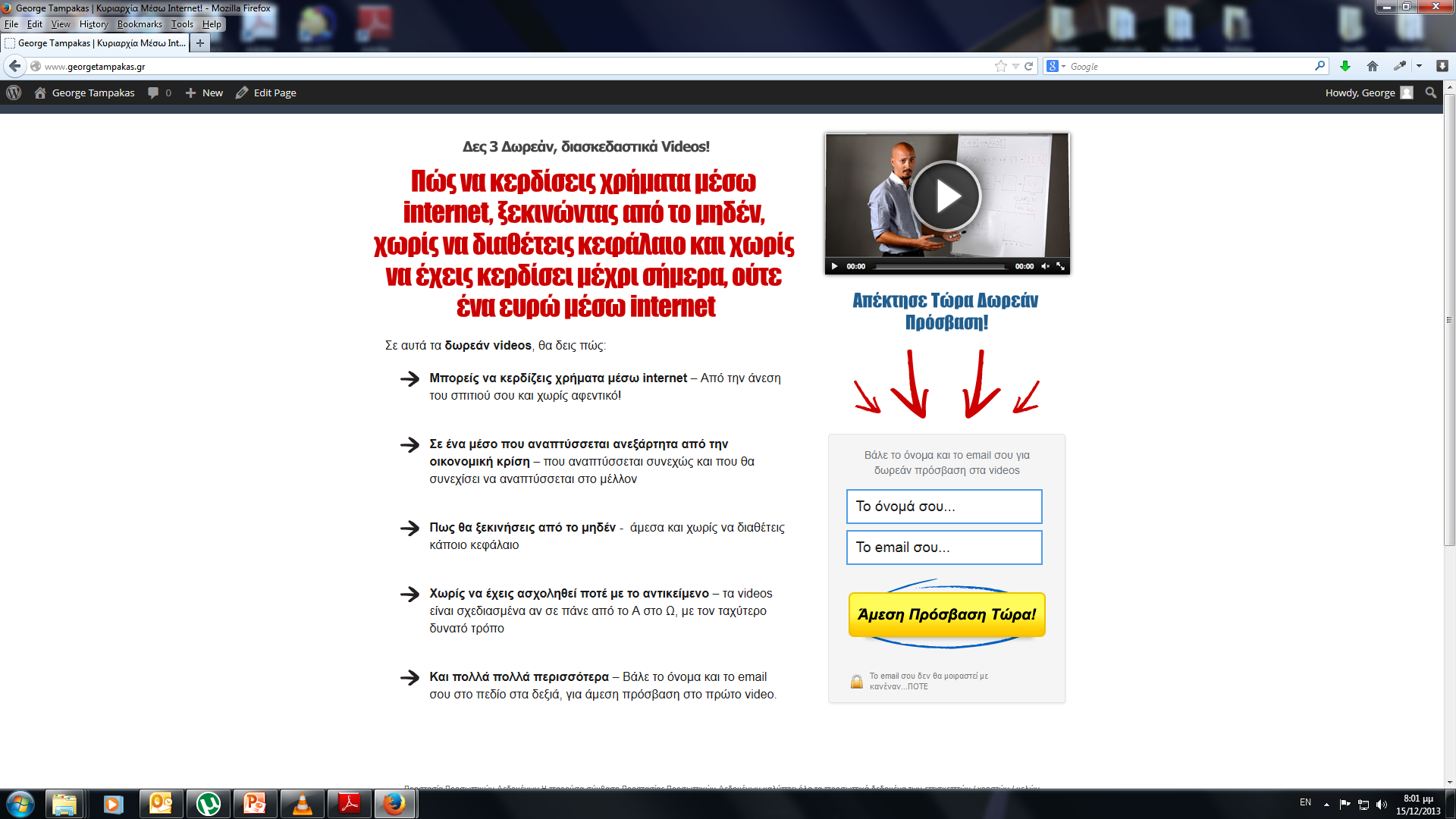Open the Help menu
Viewport: 1456px width, 819px height.
pyautogui.click(x=212, y=24)
